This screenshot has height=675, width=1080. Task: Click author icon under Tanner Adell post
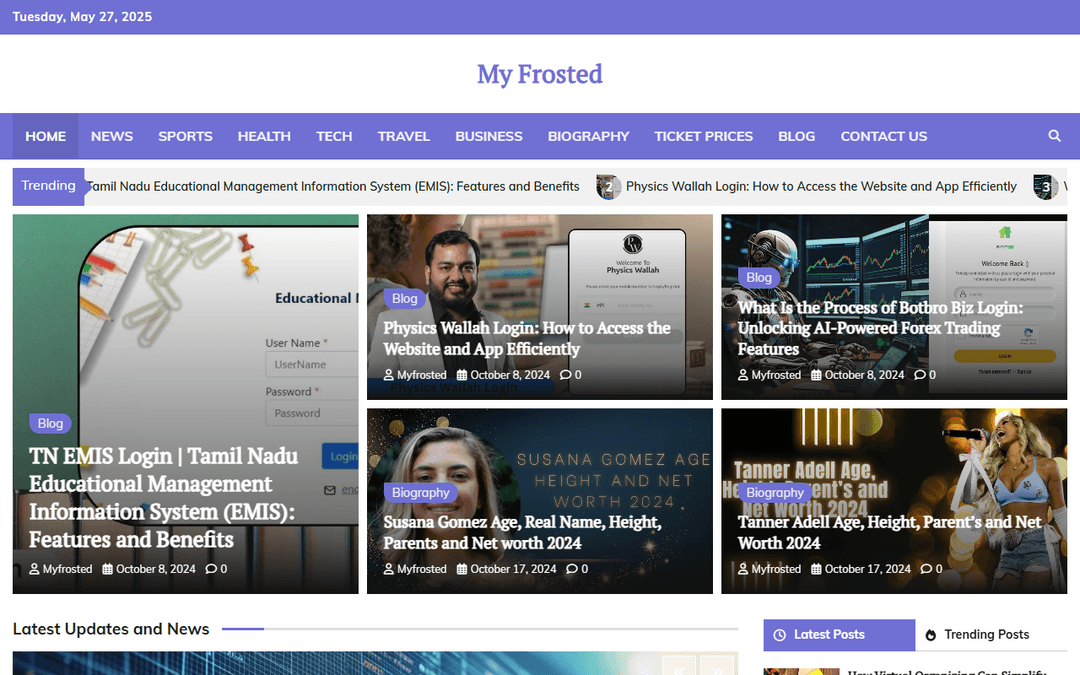tap(743, 569)
